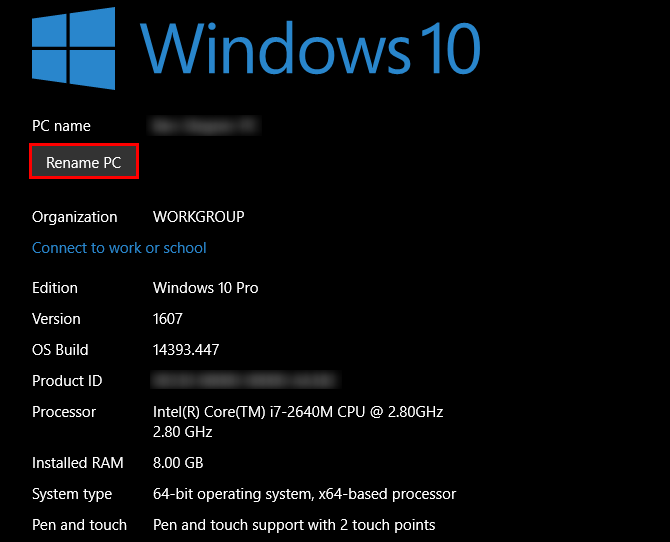Click the blurred PC name value
The image size is (670, 542).
coord(204,126)
